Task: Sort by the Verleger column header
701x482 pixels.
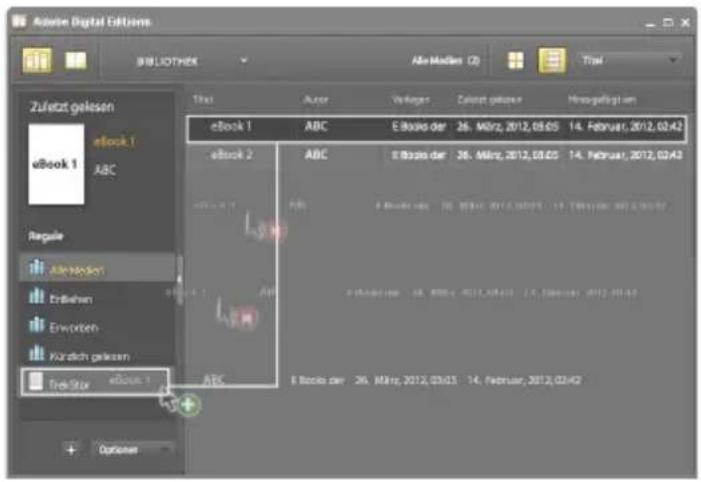Action: pos(410,99)
